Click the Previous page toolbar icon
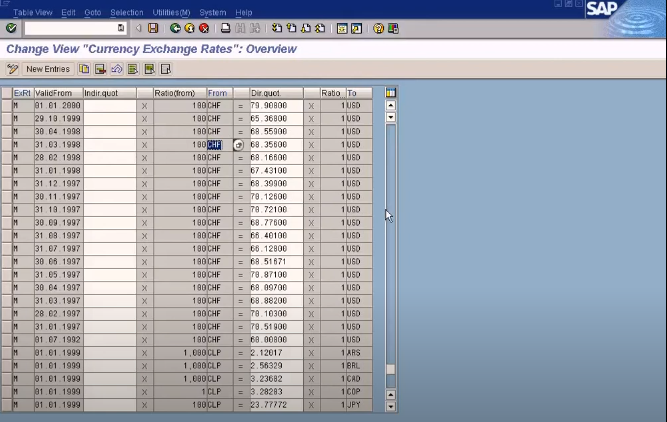 (291, 28)
